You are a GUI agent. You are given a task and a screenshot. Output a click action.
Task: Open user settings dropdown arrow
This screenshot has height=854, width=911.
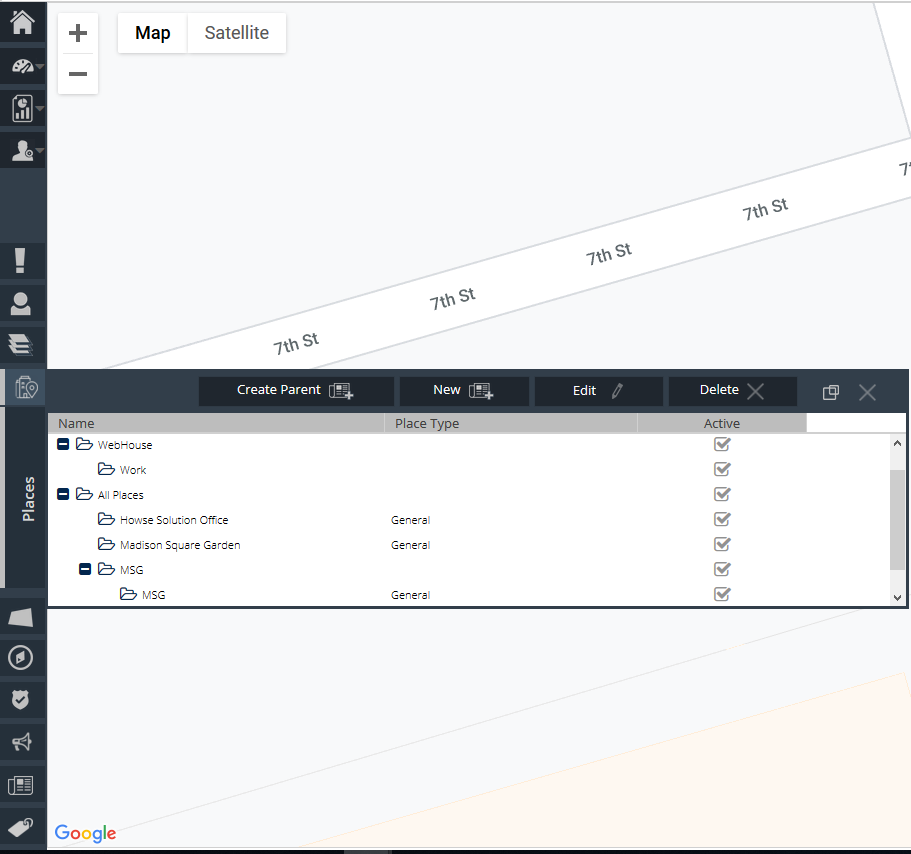point(40,150)
